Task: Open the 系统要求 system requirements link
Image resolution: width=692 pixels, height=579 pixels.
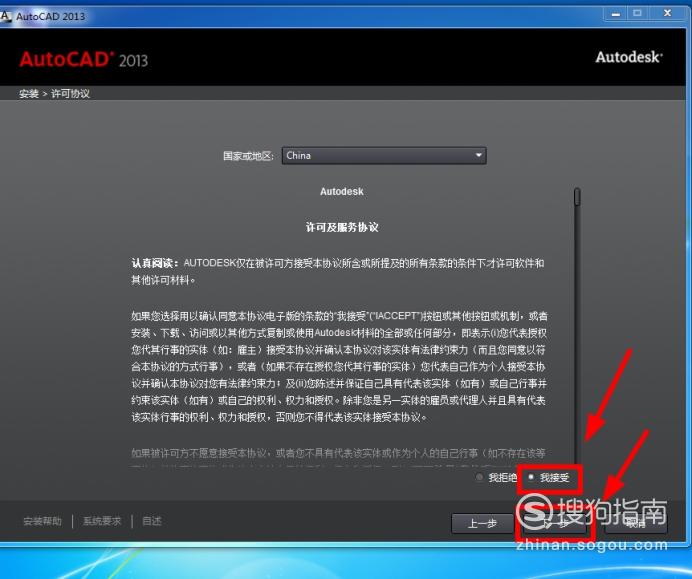Action: [102, 521]
